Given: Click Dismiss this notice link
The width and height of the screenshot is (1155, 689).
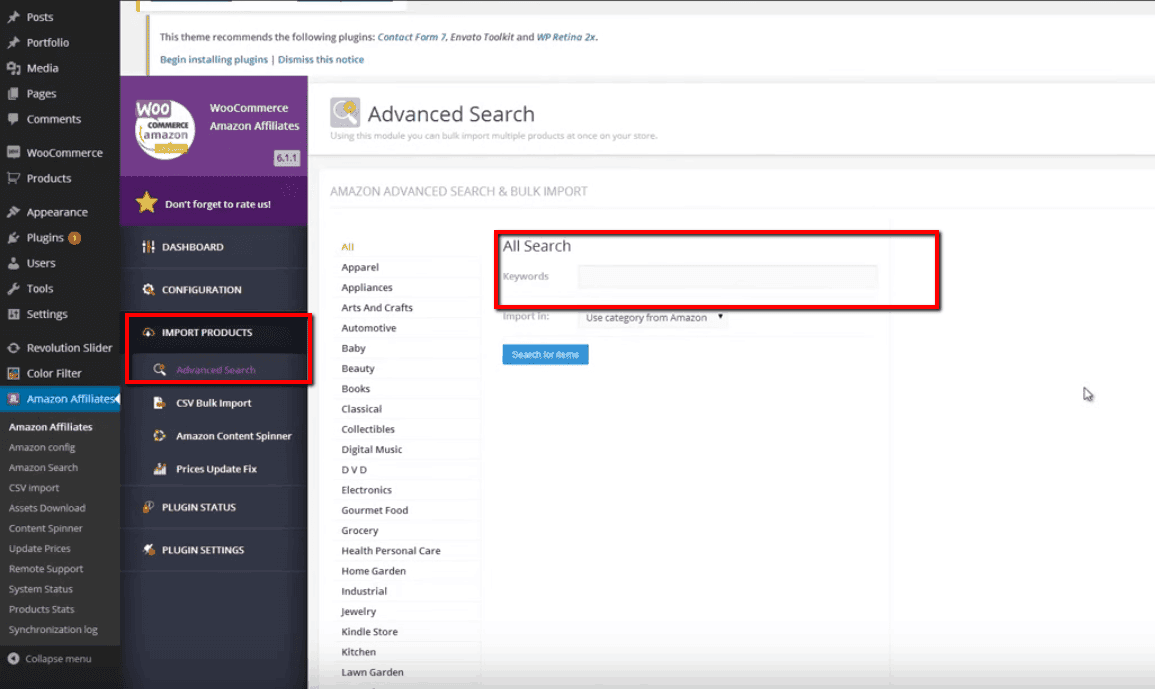Looking at the screenshot, I should point(320,60).
